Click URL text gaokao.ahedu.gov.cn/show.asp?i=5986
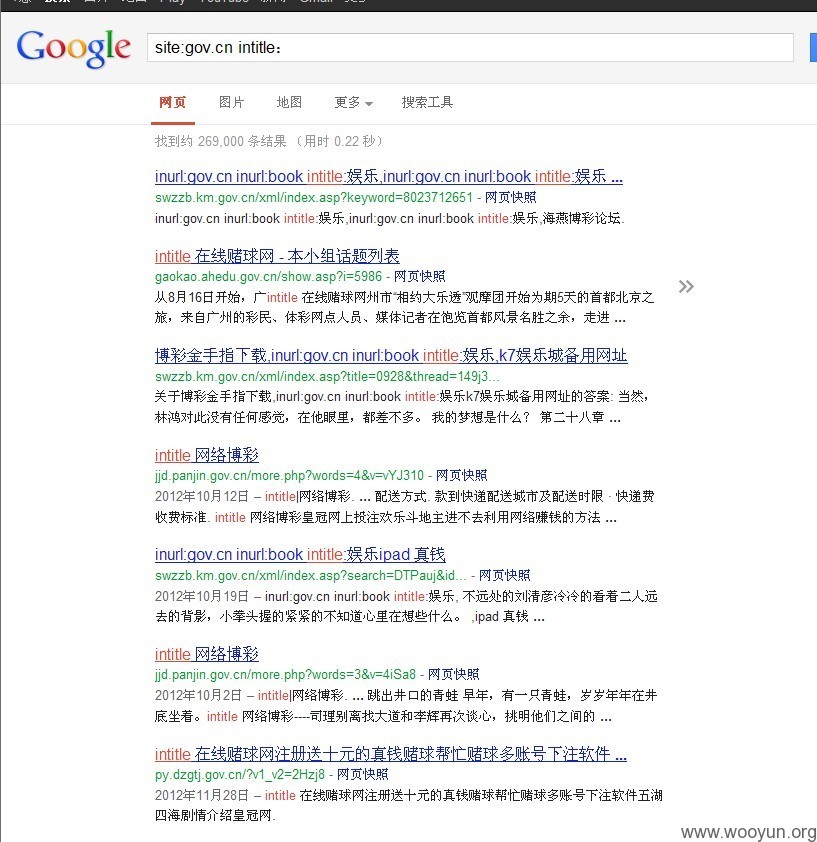Screen dimensions: 817x842 click(x=268, y=276)
